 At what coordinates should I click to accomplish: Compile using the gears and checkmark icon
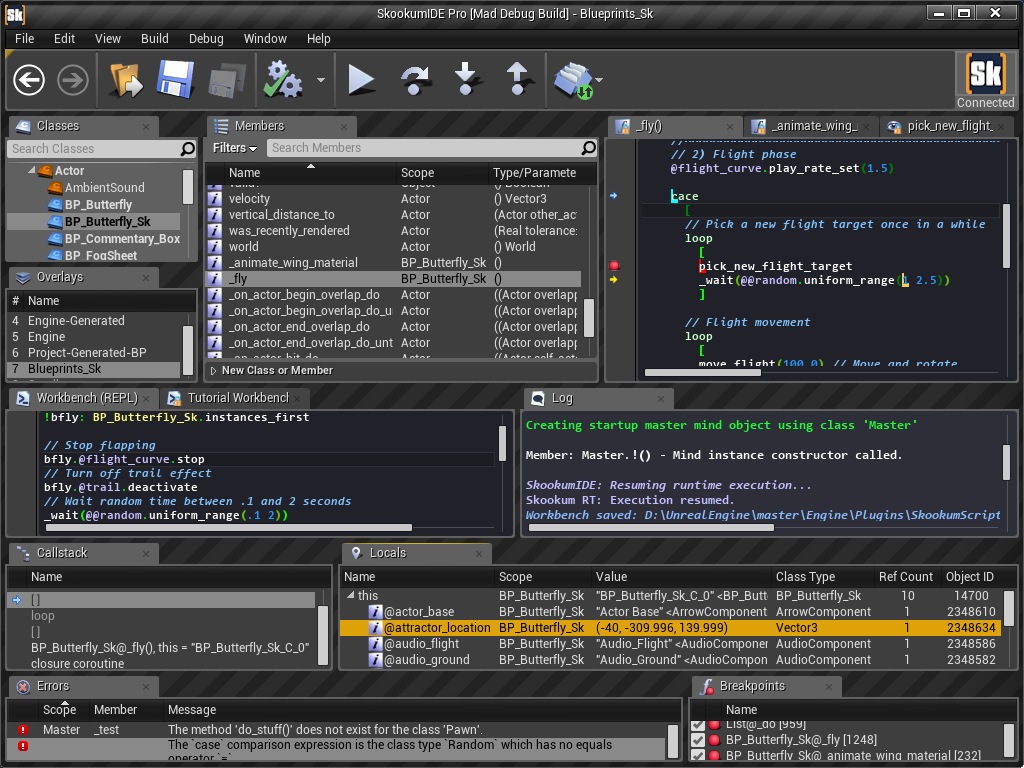point(283,80)
